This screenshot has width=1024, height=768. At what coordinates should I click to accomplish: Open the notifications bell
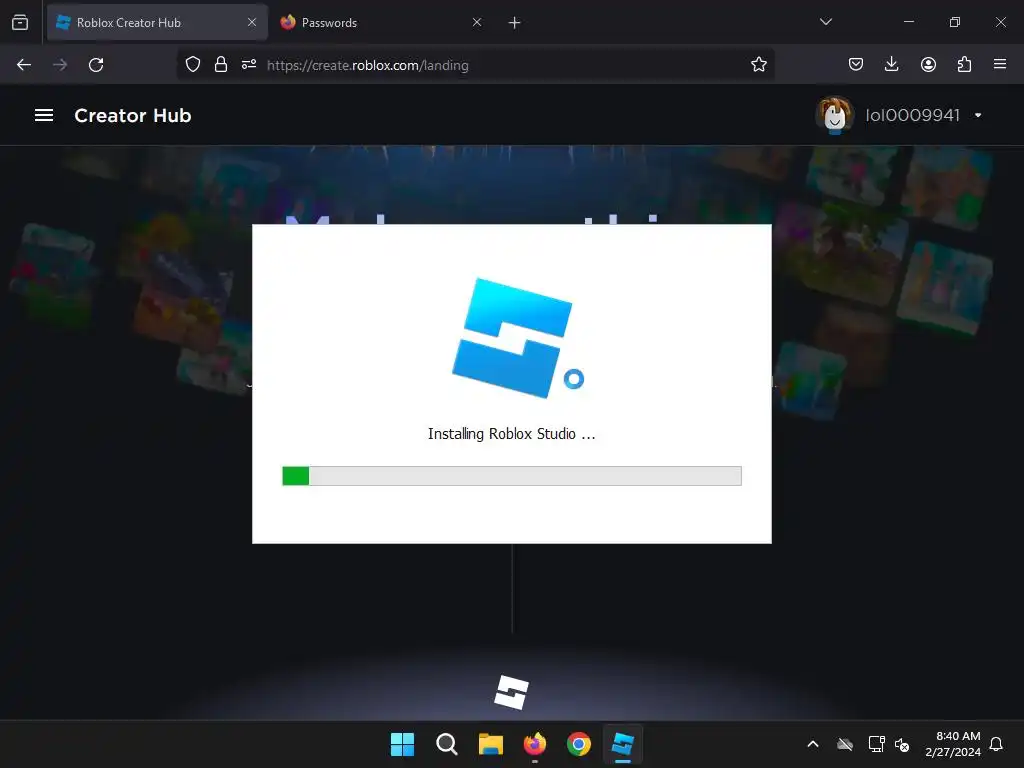click(x=996, y=744)
